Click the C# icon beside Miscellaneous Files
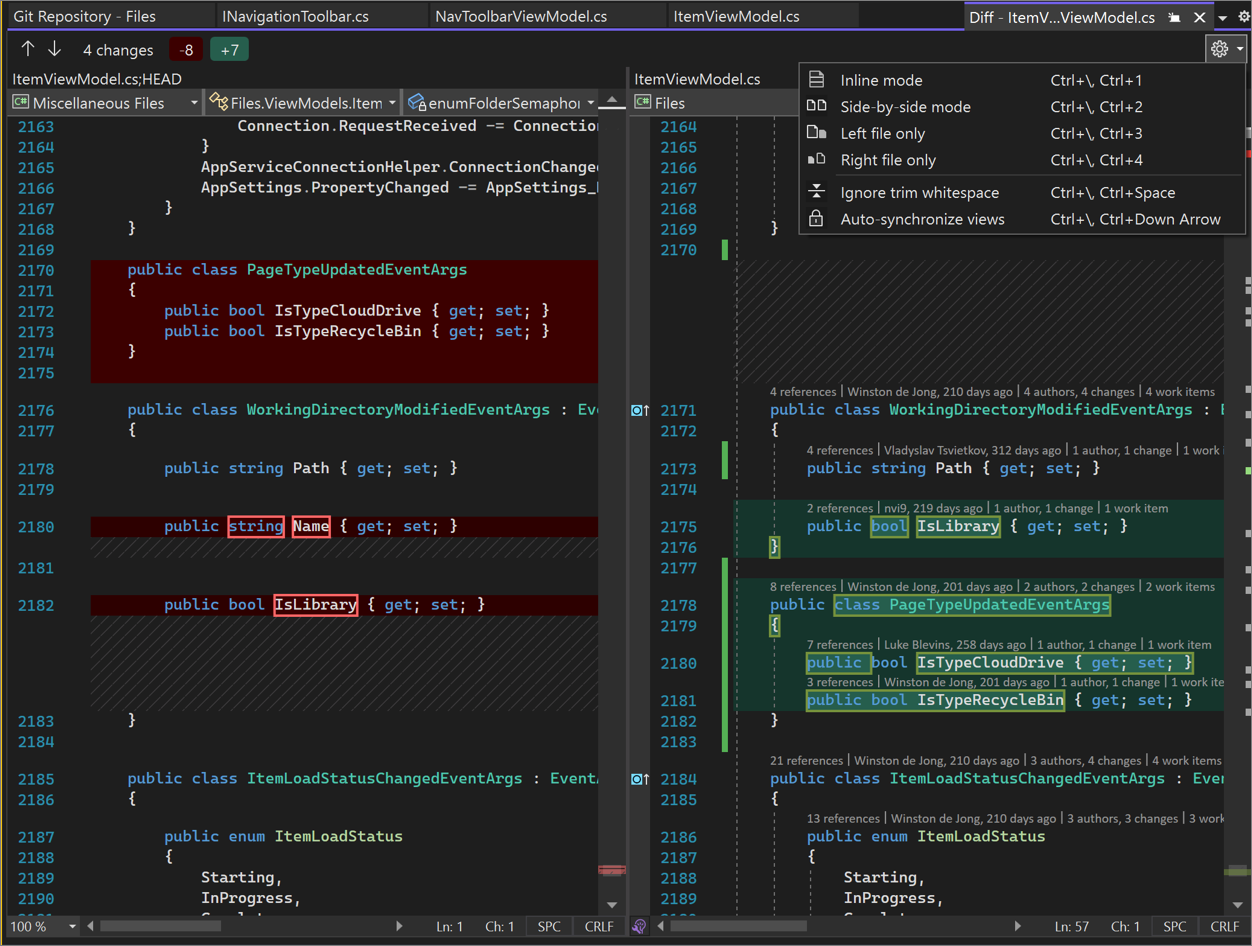 [21, 102]
